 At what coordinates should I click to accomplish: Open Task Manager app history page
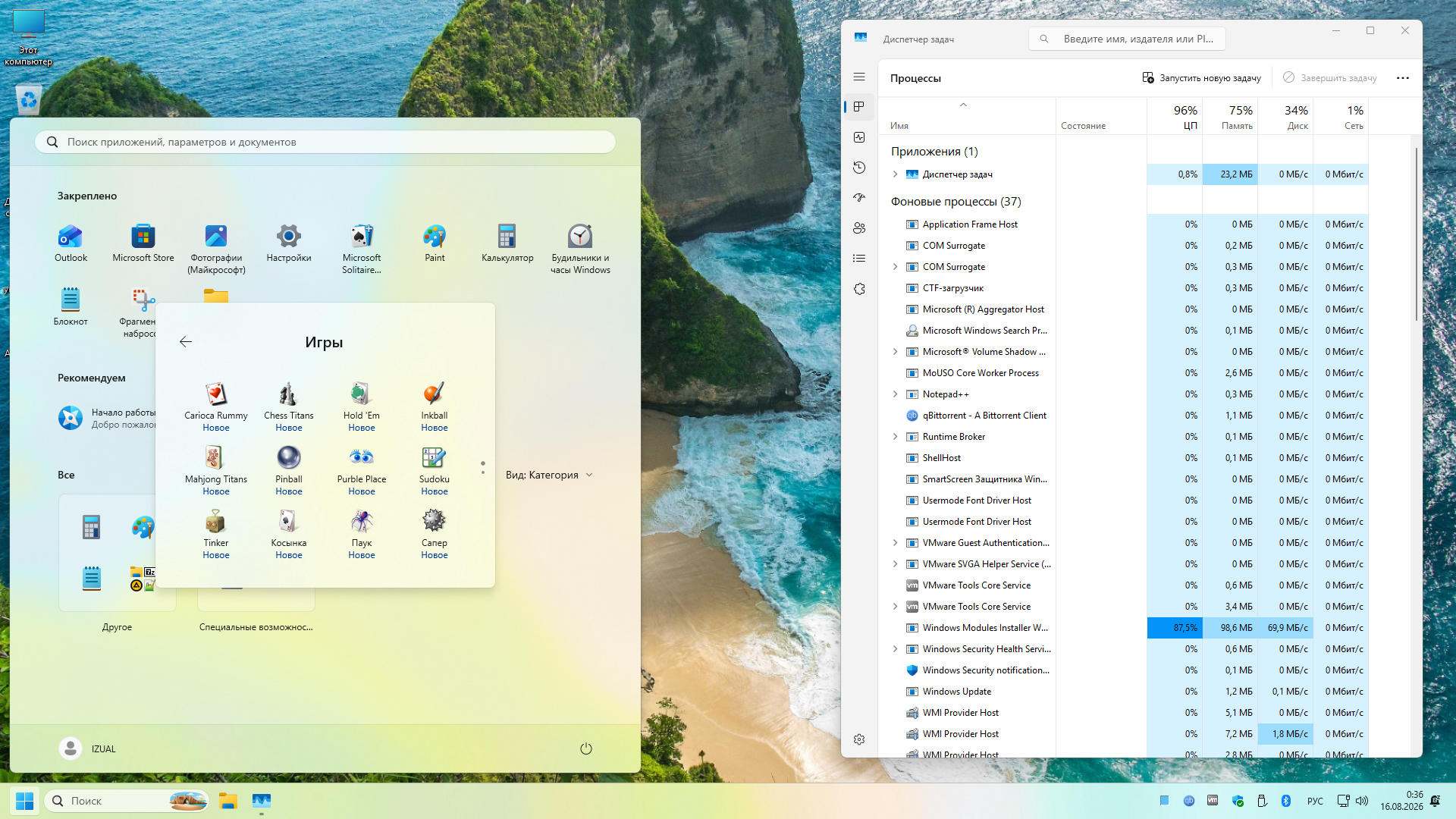point(859,168)
